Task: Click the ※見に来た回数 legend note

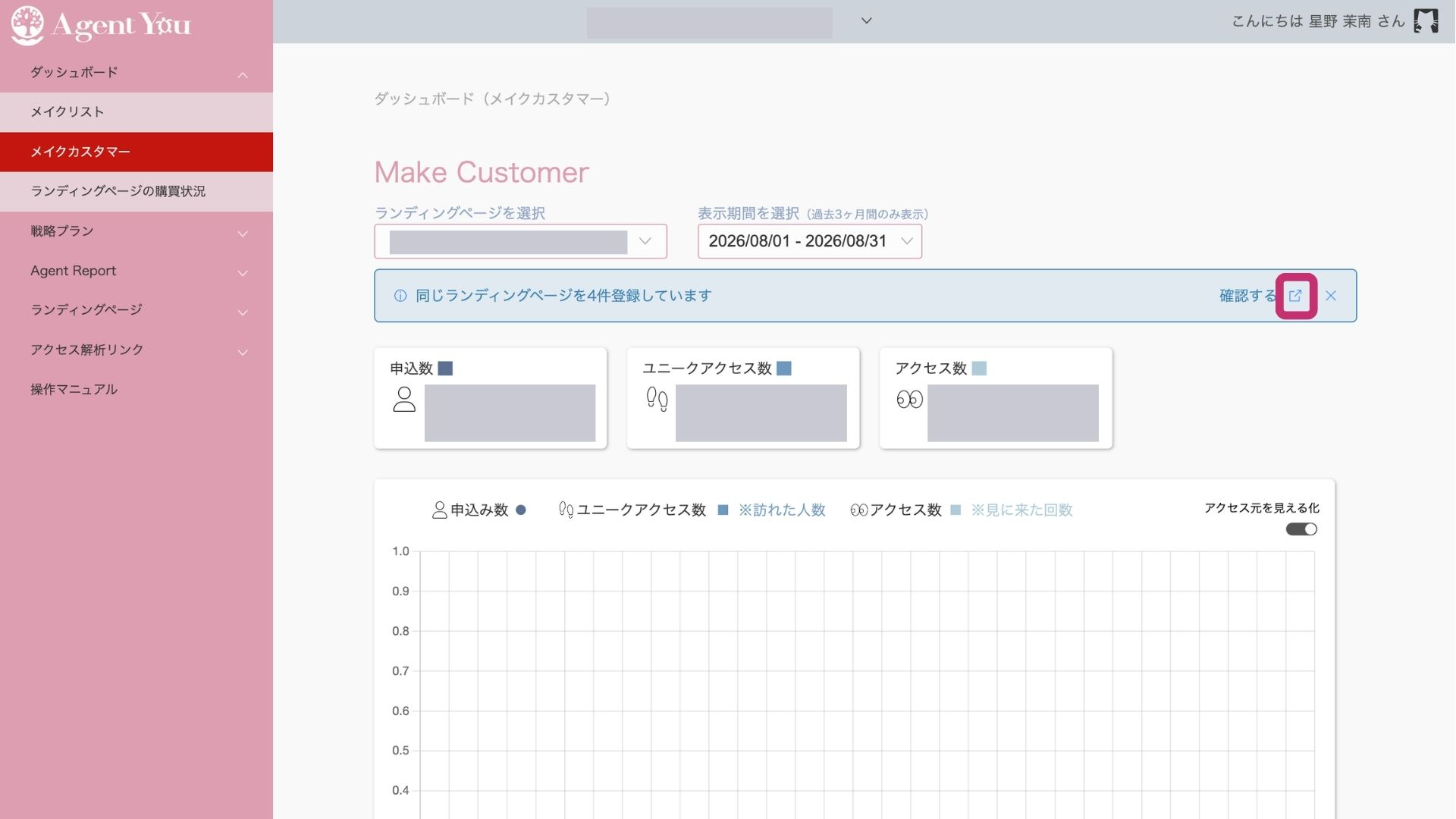Action: (1022, 510)
